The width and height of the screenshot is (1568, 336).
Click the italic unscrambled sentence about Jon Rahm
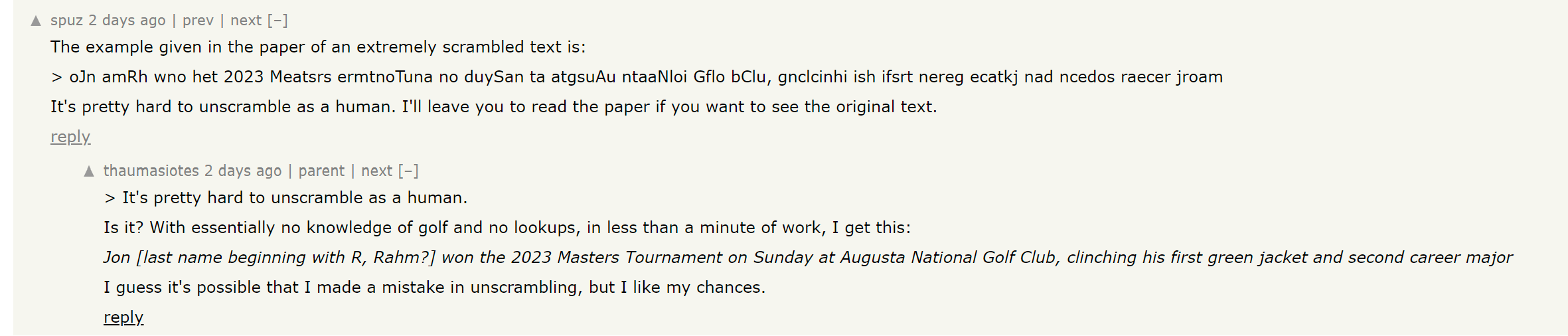(808, 258)
